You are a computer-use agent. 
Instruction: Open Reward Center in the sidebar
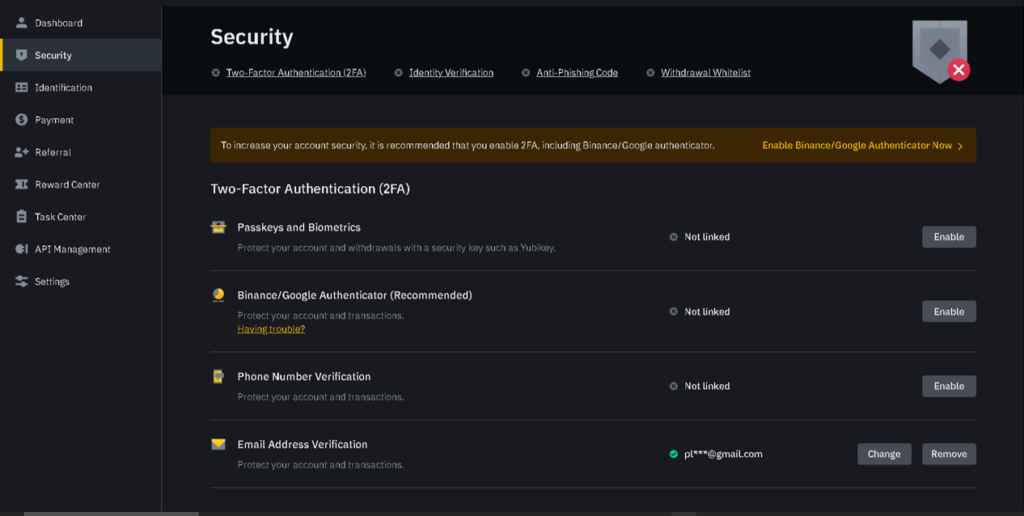[x=81, y=184]
